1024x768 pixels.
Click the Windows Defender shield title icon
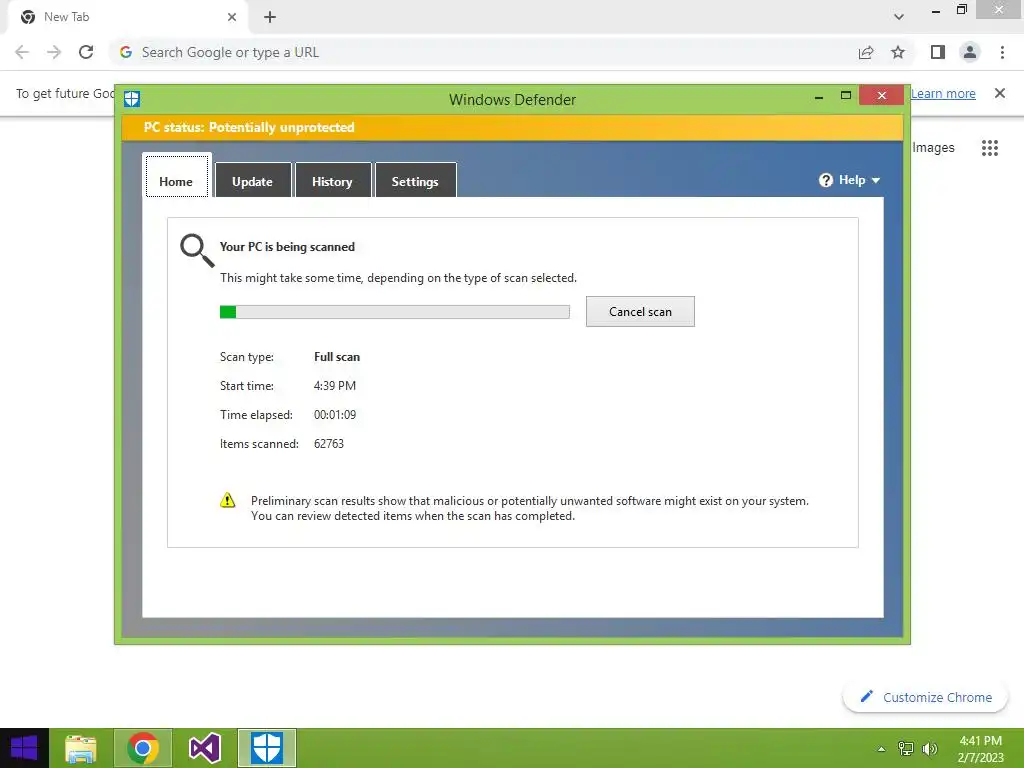133,99
